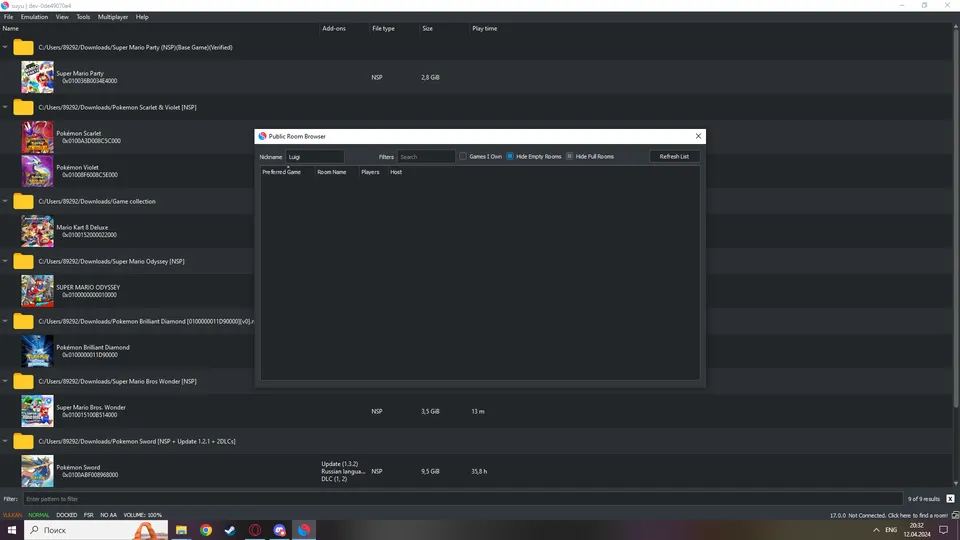The height and width of the screenshot is (540, 960).
Task: Open File Explorer from the taskbar
Action: (181, 530)
